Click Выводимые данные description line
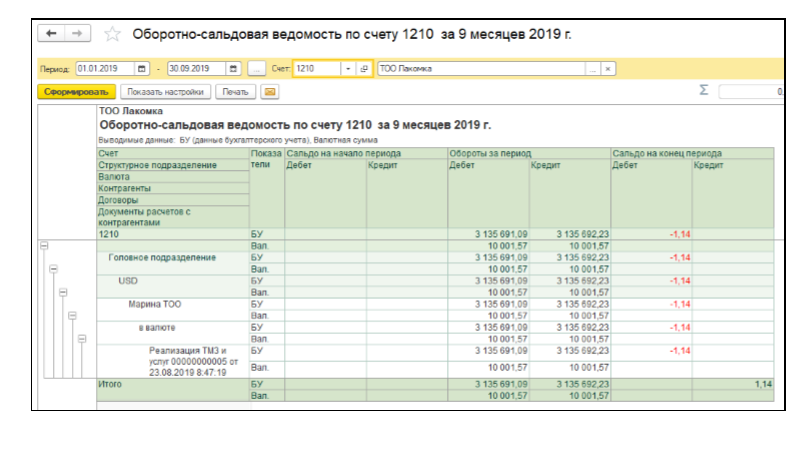Image resolution: width=810 pixels, height=451 pixels. [238, 140]
